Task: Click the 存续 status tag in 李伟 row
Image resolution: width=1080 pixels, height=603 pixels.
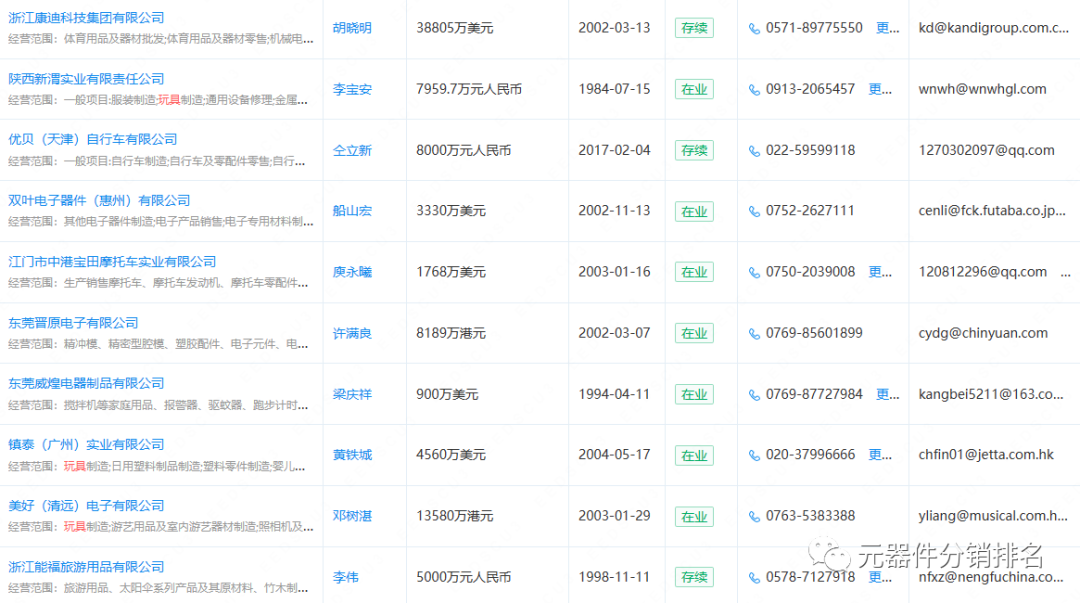Action: point(694,578)
